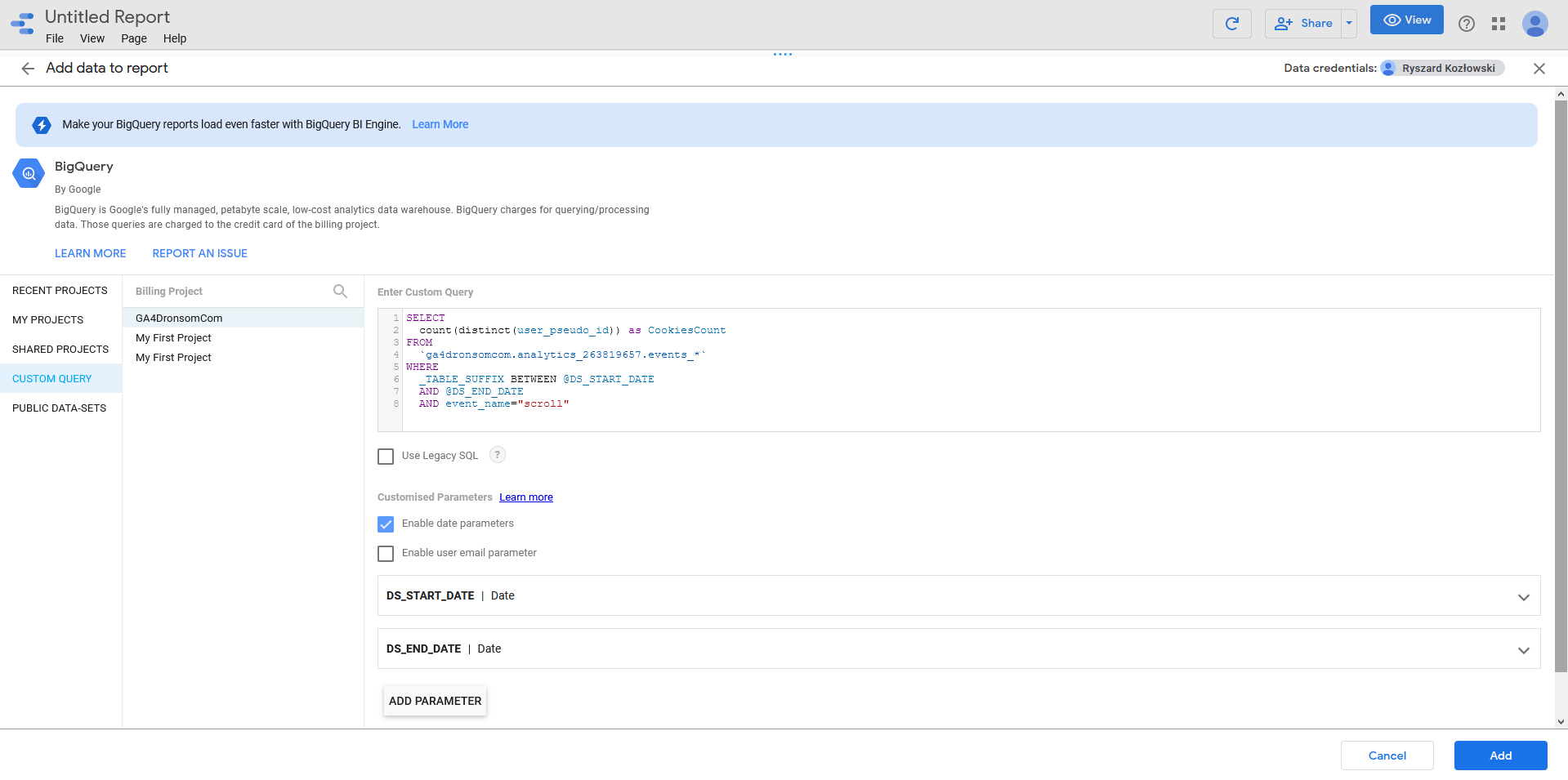Close the Add data panel
This screenshot has height=780, width=1568.
tap(1539, 69)
